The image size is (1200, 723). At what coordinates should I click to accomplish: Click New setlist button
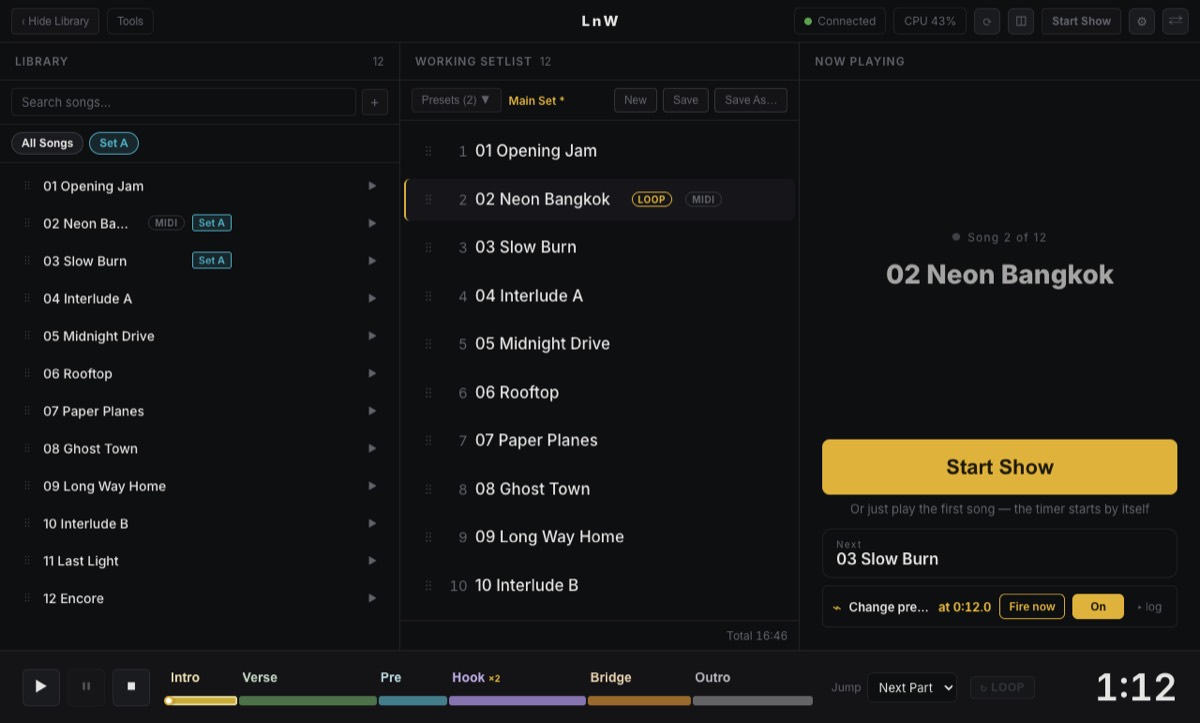point(636,100)
